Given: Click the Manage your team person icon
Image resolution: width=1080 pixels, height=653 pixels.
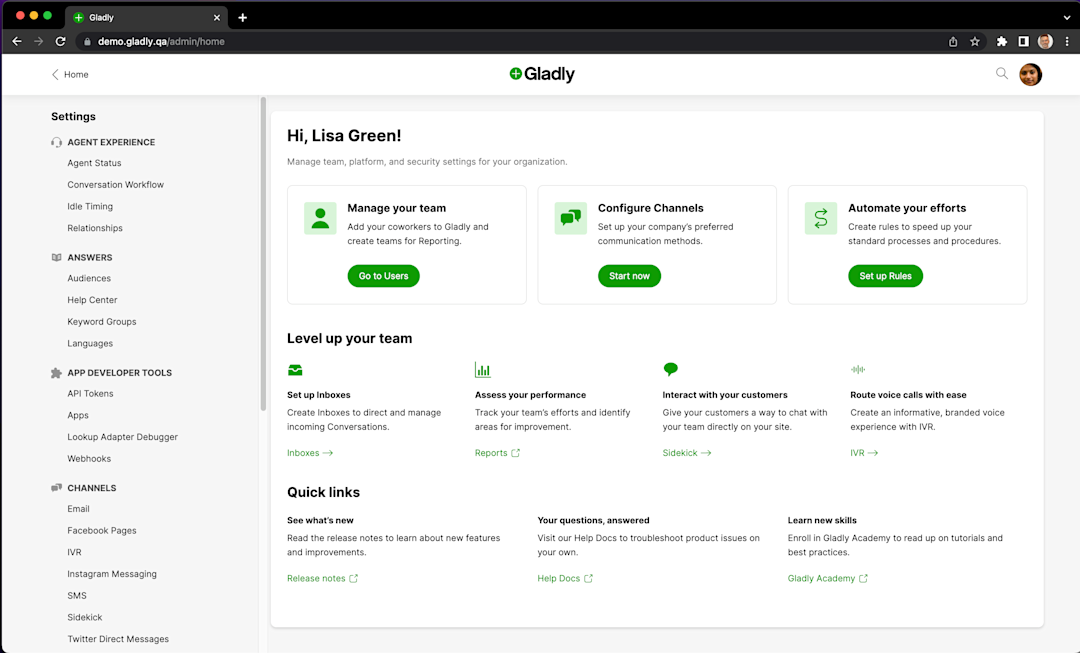Looking at the screenshot, I should (320, 218).
